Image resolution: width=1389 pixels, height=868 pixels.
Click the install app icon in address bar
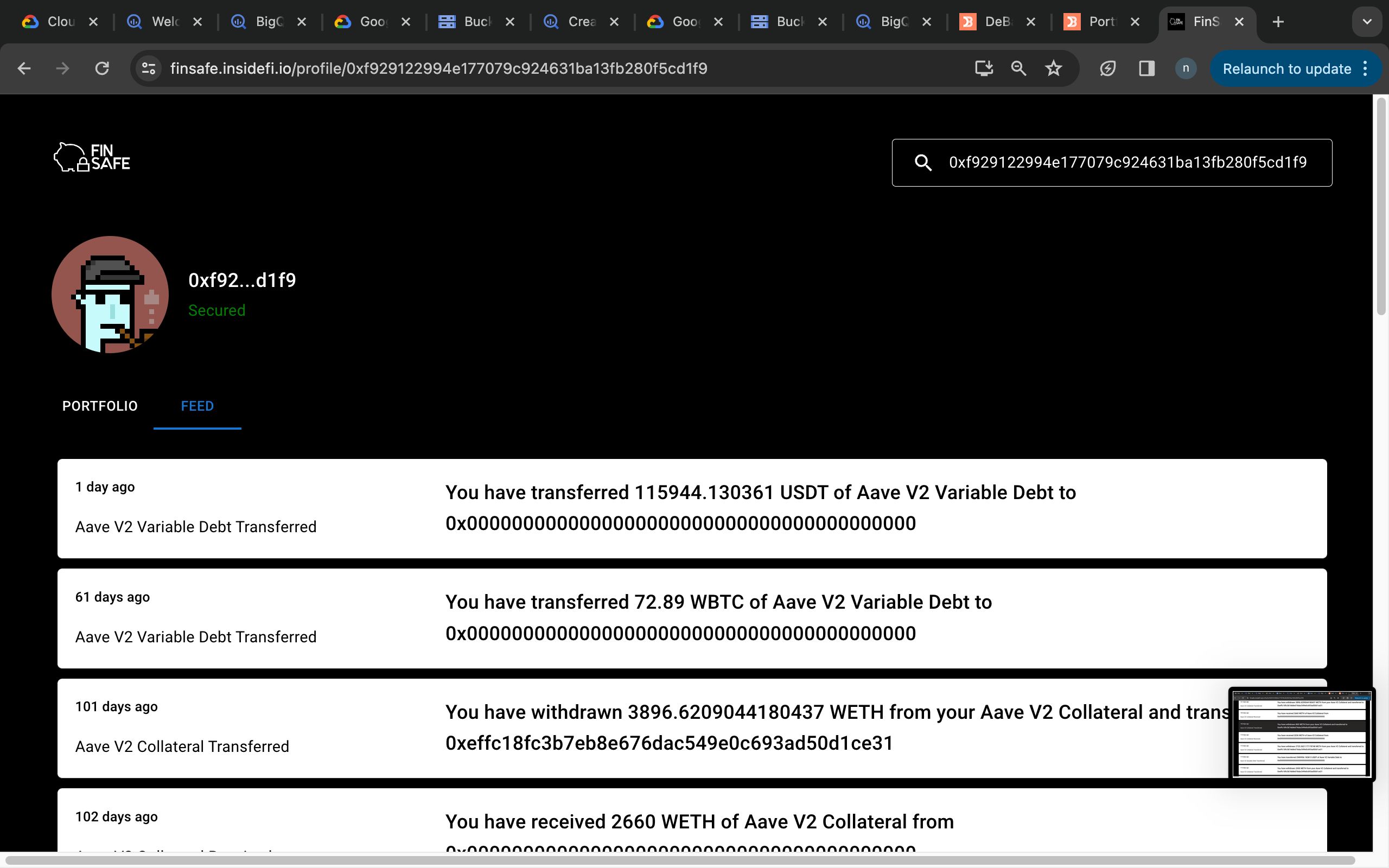[x=984, y=69]
